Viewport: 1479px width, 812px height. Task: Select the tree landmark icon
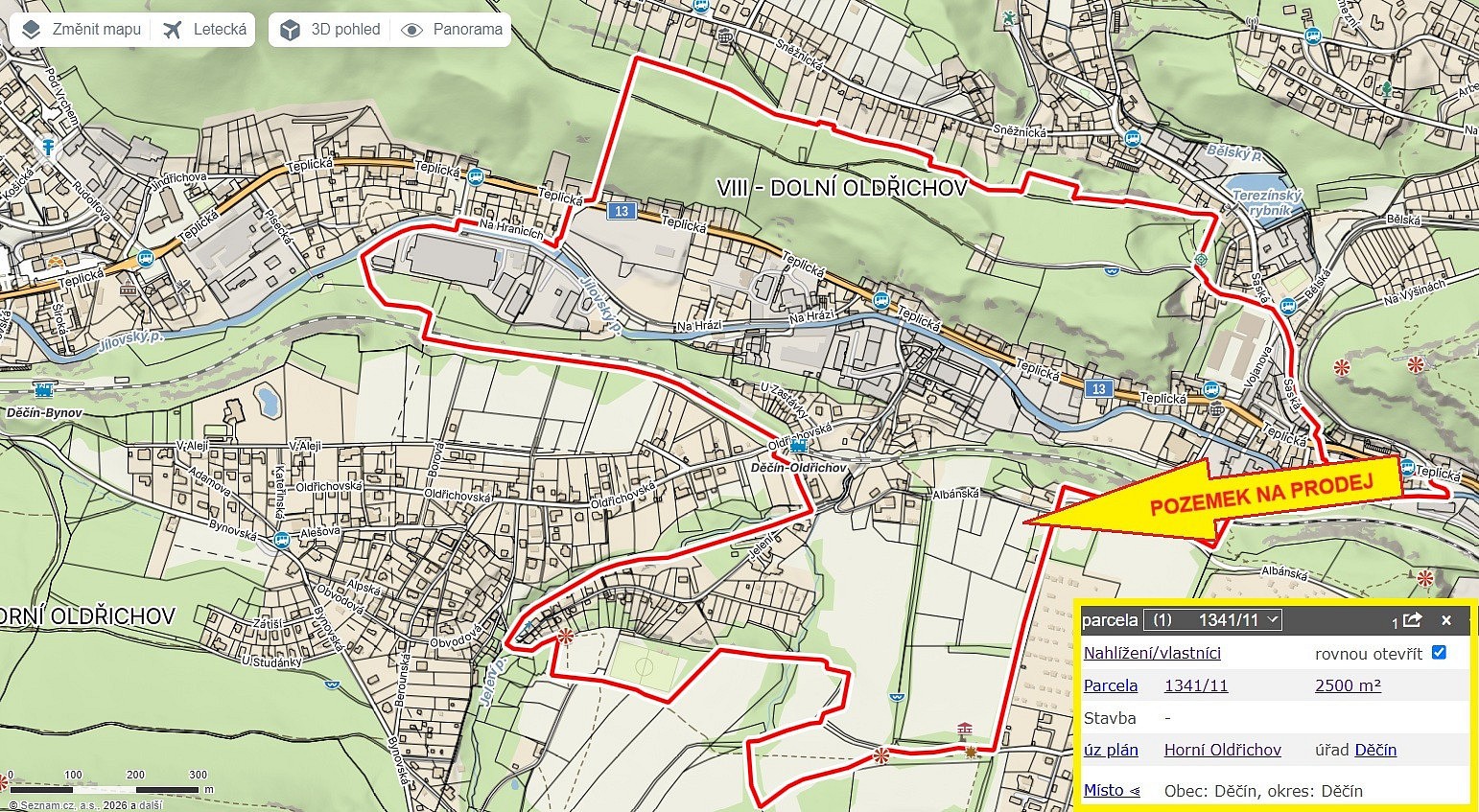pyautogui.click(x=1385, y=90)
